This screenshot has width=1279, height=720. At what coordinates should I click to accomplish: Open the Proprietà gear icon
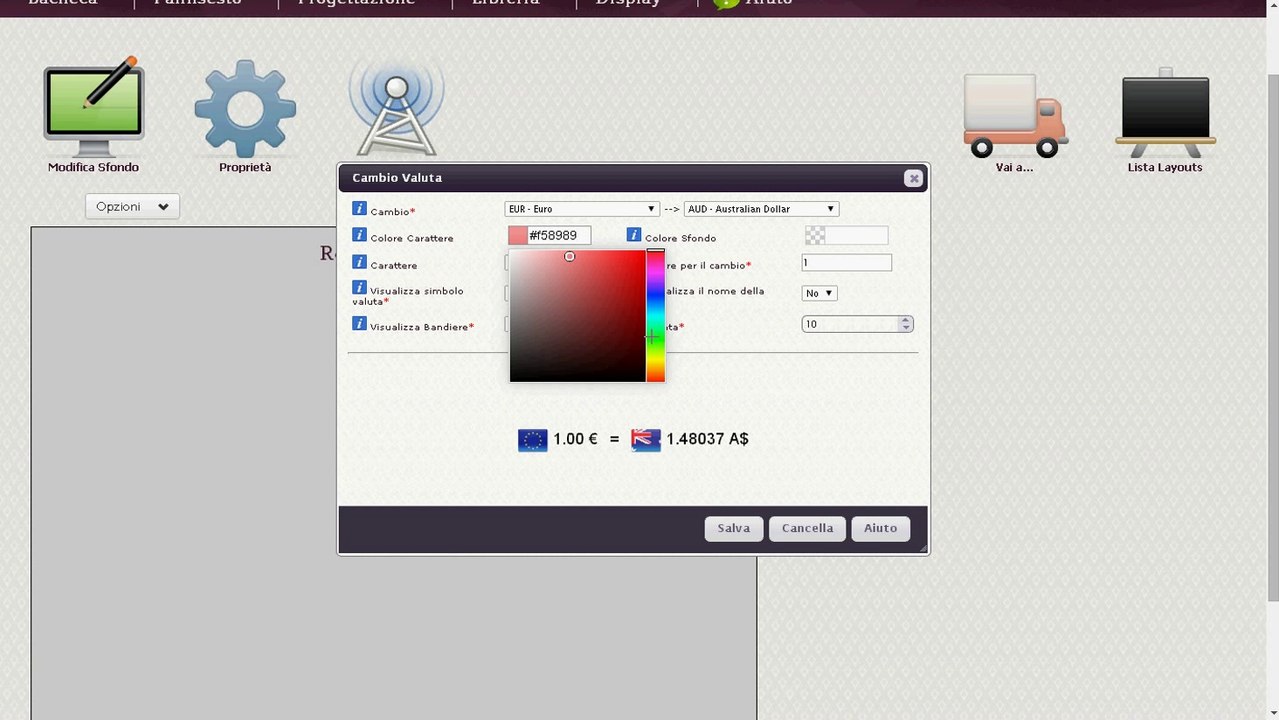tap(245, 108)
